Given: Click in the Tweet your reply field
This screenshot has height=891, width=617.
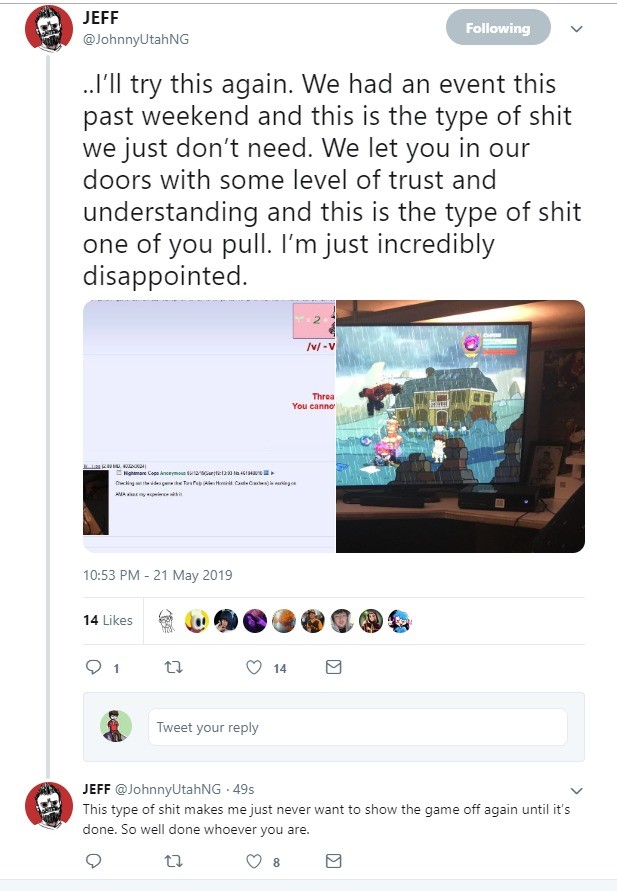Looking at the screenshot, I should (x=358, y=727).
